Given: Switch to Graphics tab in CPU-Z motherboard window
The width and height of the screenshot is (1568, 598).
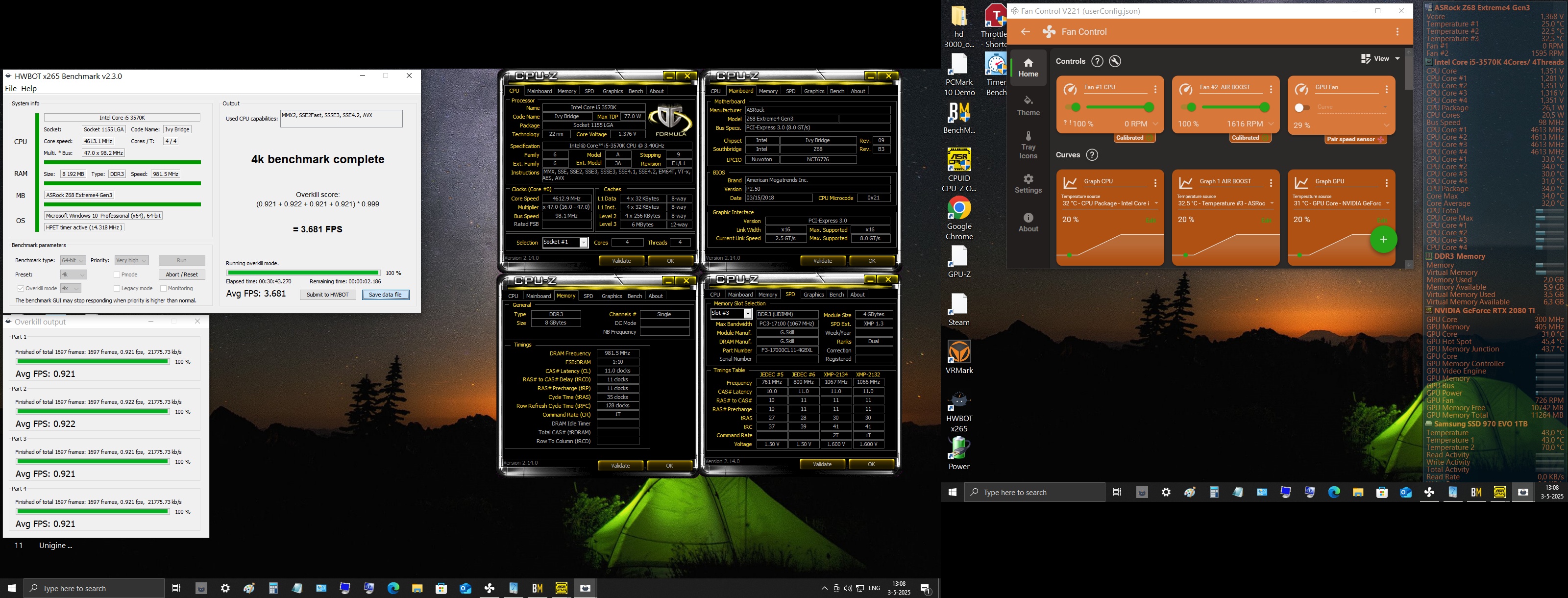Looking at the screenshot, I should [x=814, y=91].
